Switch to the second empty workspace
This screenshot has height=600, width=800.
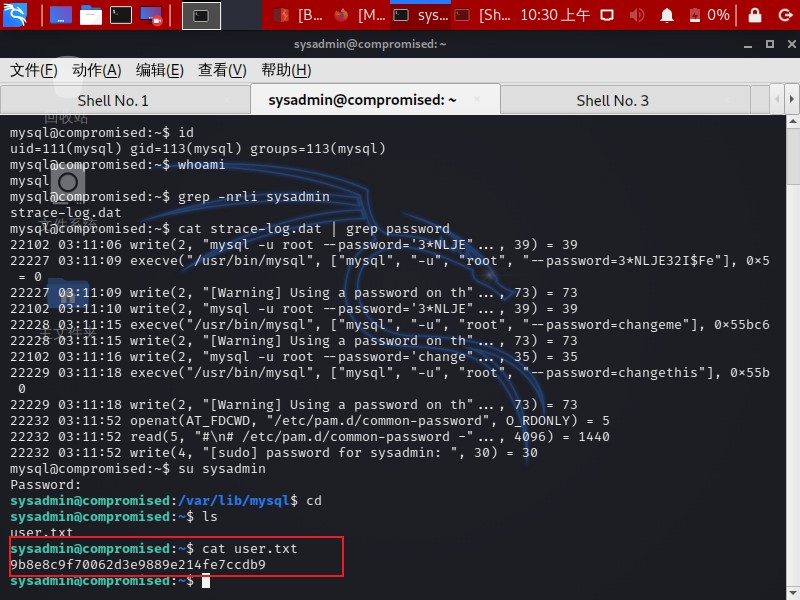(242, 16)
